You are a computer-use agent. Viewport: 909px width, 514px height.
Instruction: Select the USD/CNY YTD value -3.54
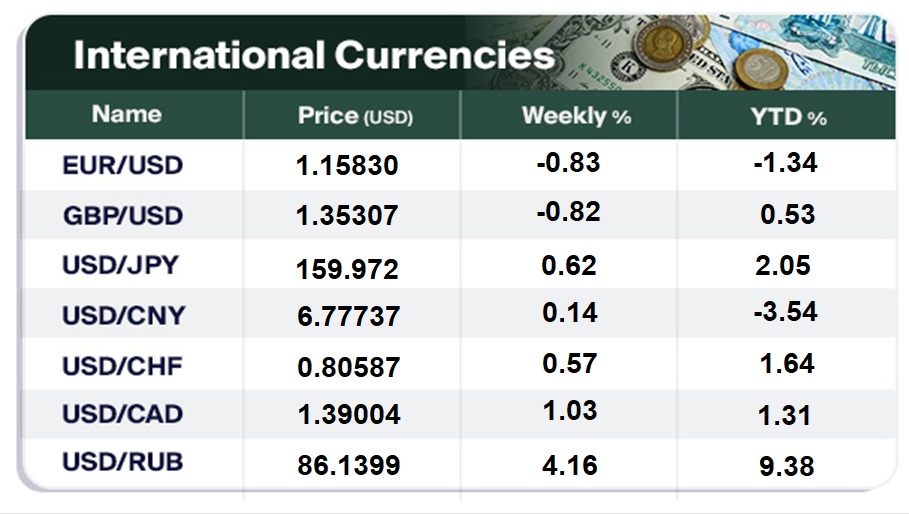[x=786, y=312]
